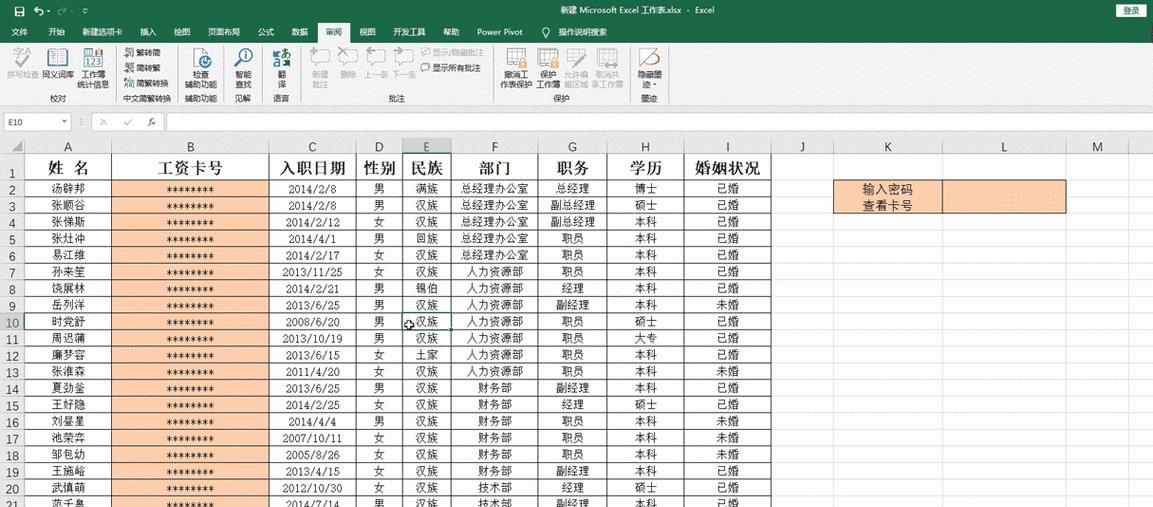The height and width of the screenshot is (507, 1153).
Task: Click the fx insert function button
Action: [x=151, y=122]
